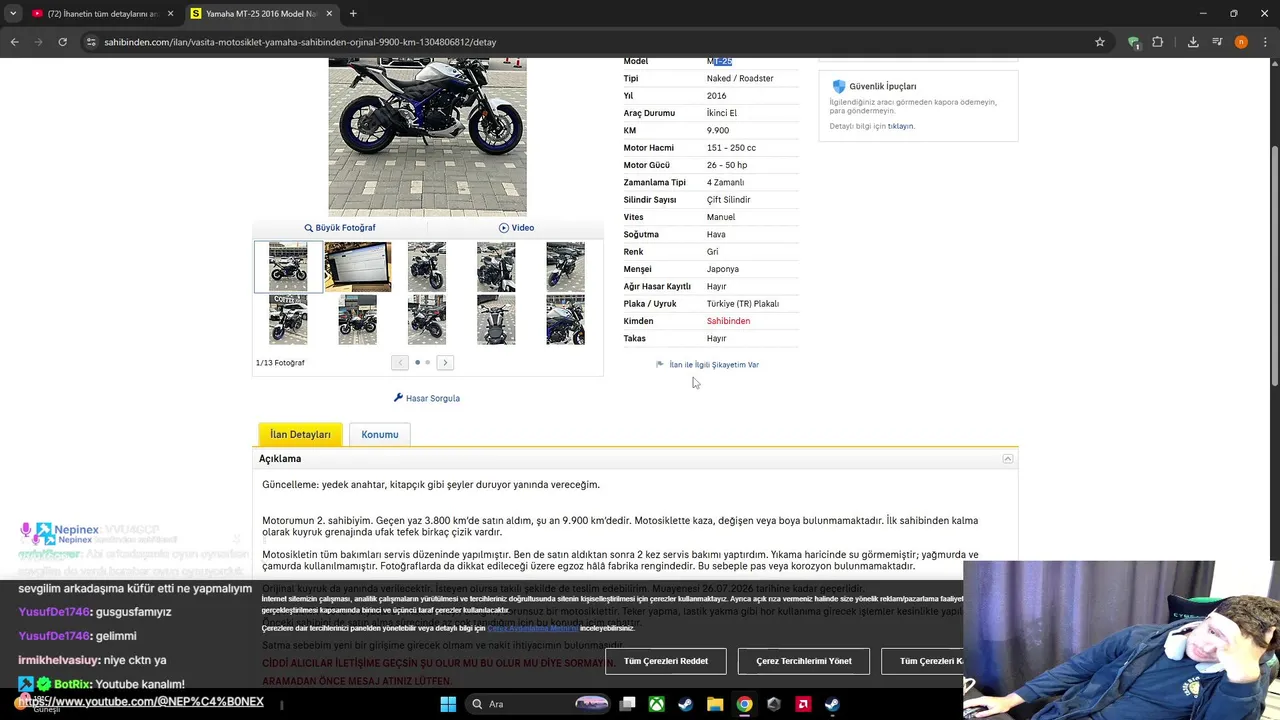Screen dimensions: 1280x720
Task: Click the Naked / Roadster type value
Action: pos(740,78)
